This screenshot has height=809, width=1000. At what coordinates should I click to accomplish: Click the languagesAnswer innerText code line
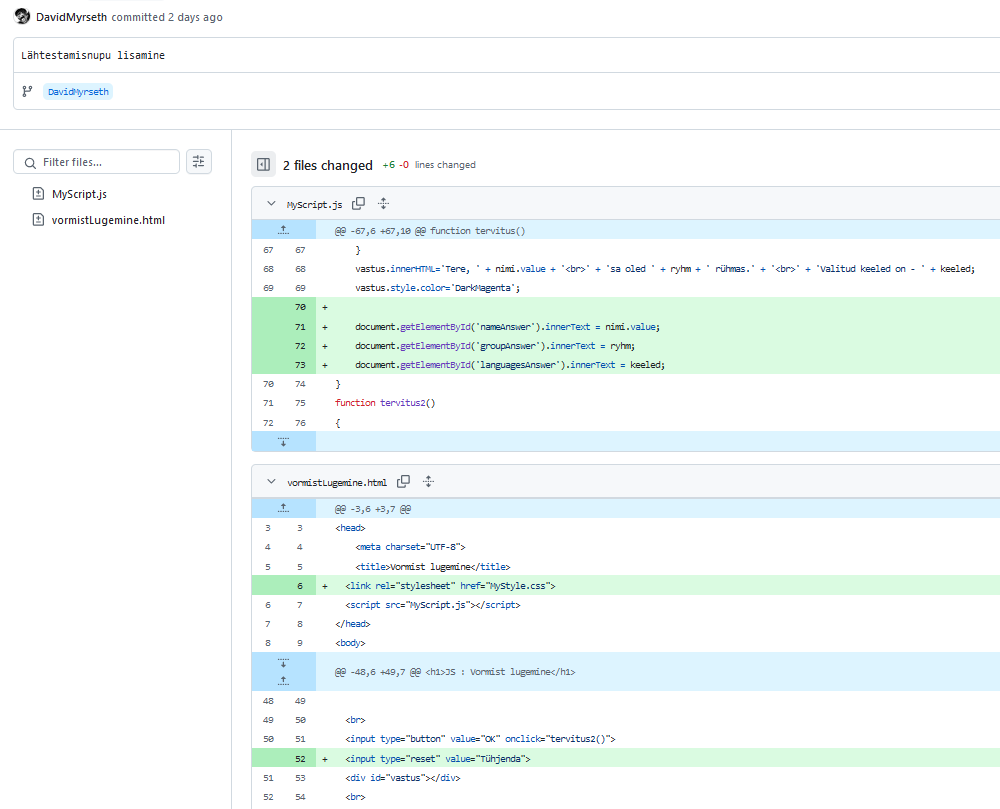coord(510,365)
